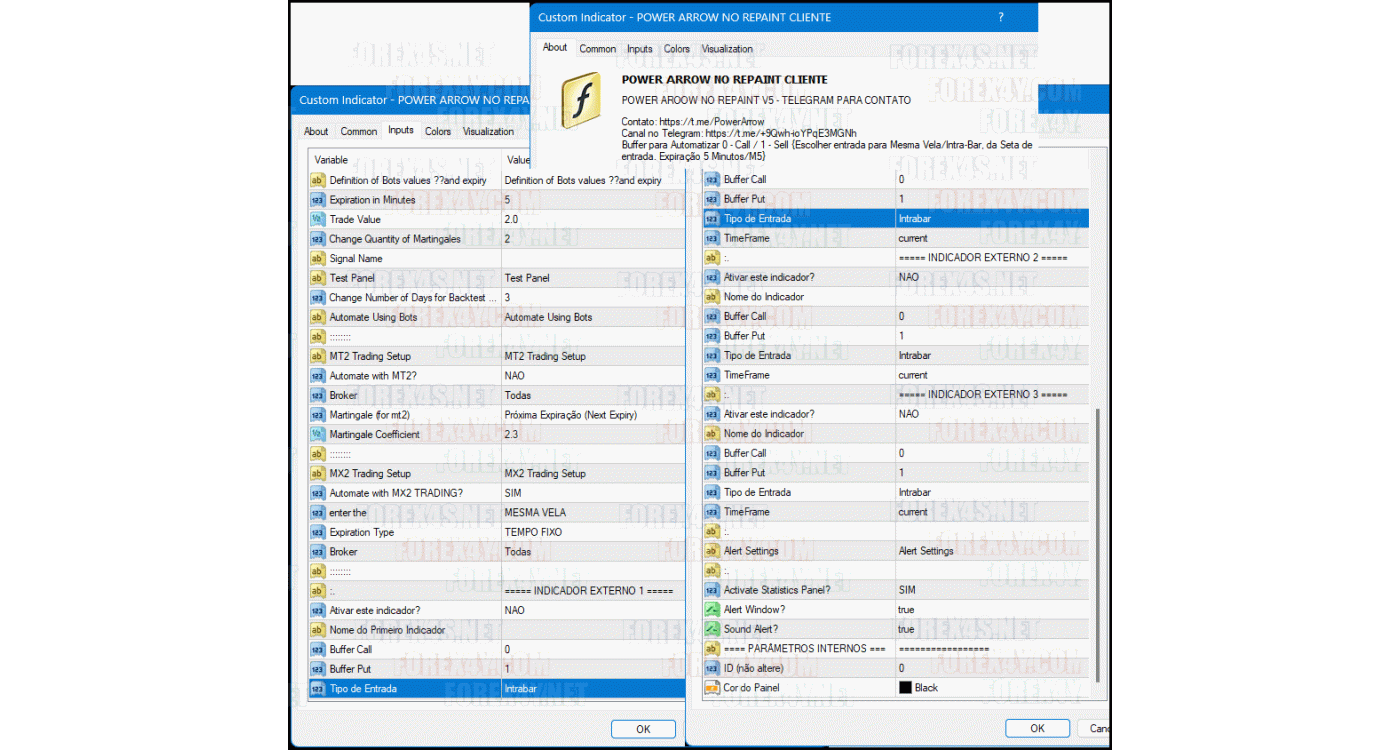Image resolution: width=1400 pixels, height=750 pixels.
Task: Open the About tab in front window
Action: (555, 47)
